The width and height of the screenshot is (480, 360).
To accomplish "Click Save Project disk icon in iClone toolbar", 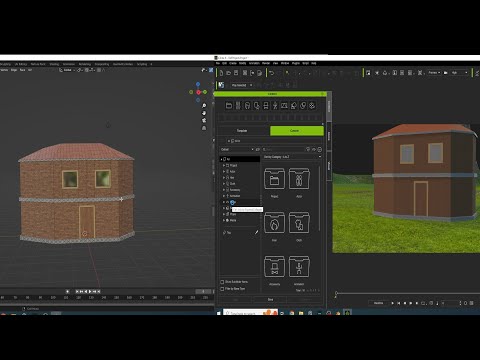I will (236, 73).
